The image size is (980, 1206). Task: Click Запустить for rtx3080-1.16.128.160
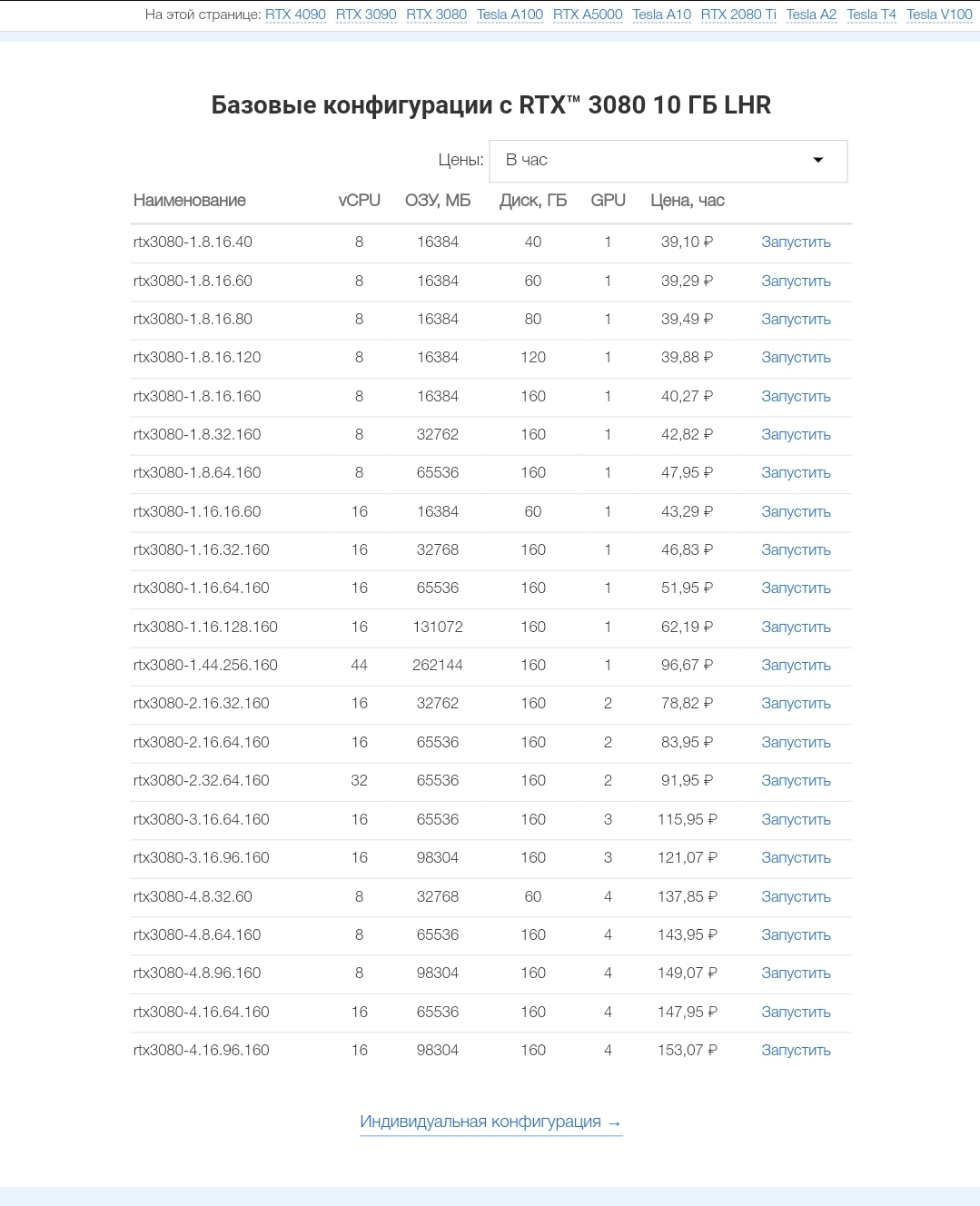pyautogui.click(x=796, y=628)
